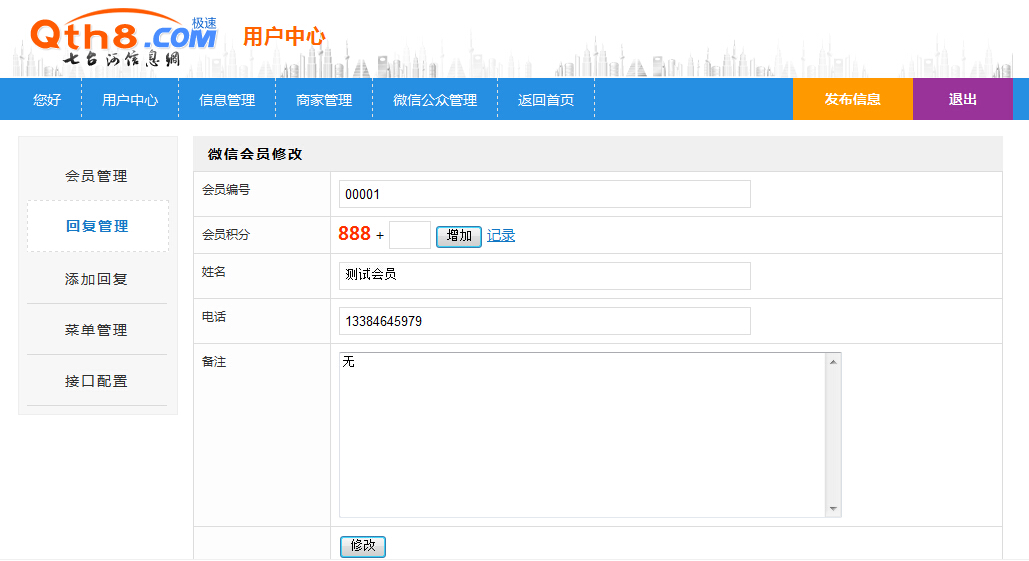Click the Qth8.com site logo
The width and height of the screenshot is (1029, 561).
(122, 40)
